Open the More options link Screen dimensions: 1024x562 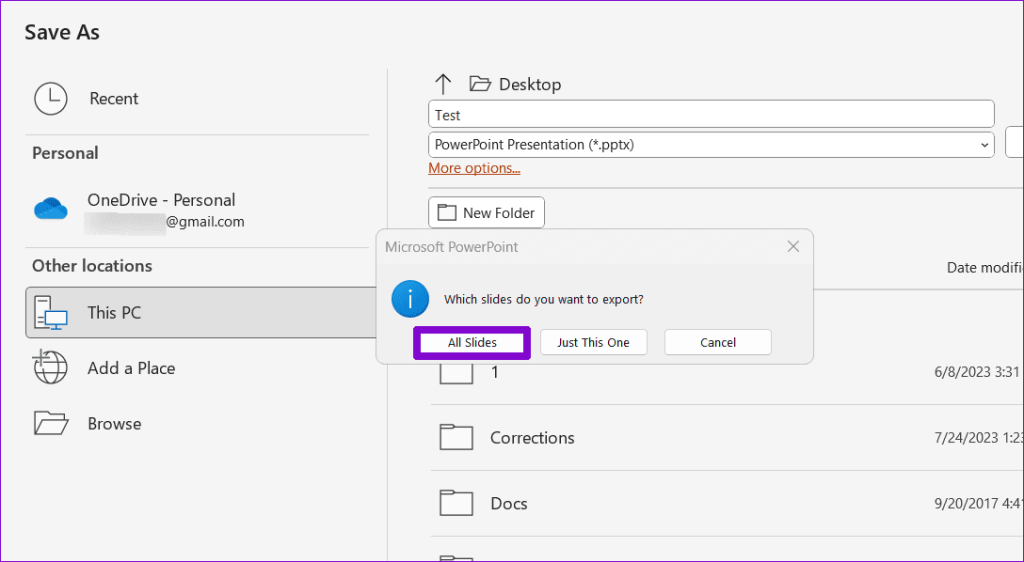(x=474, y=168)
